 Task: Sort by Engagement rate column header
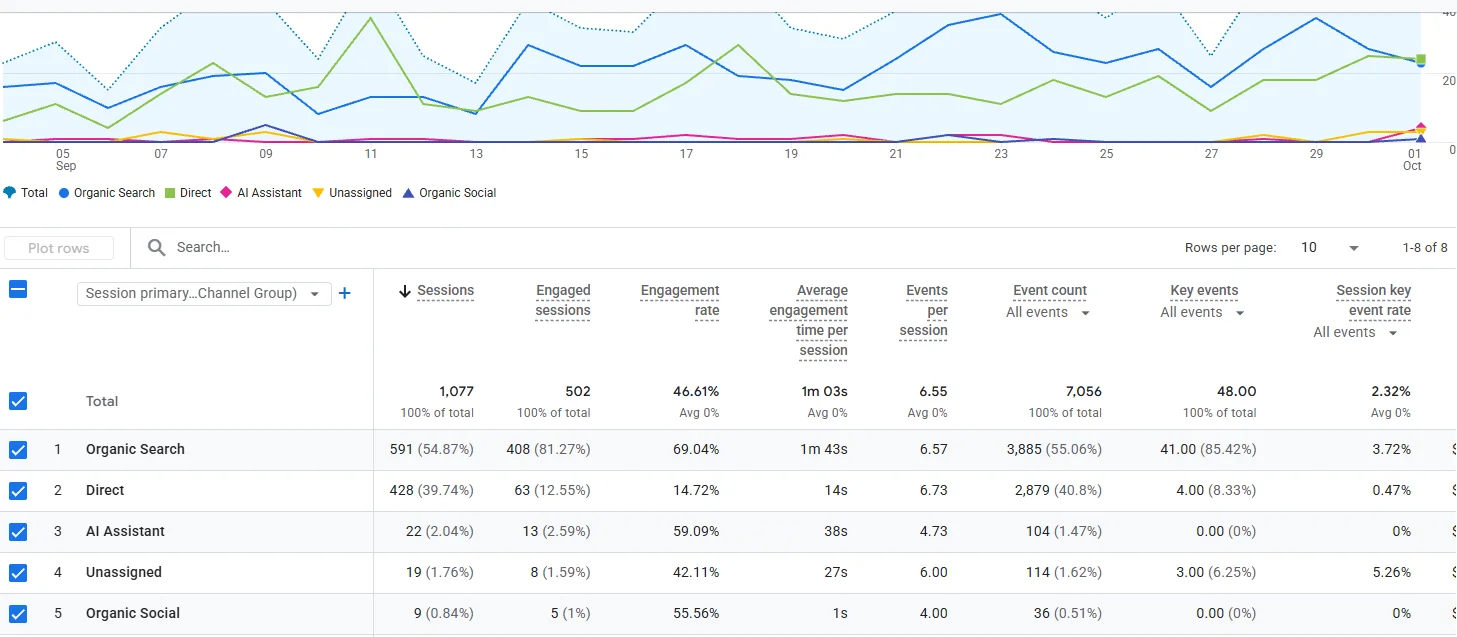click(x=680, y=300)
